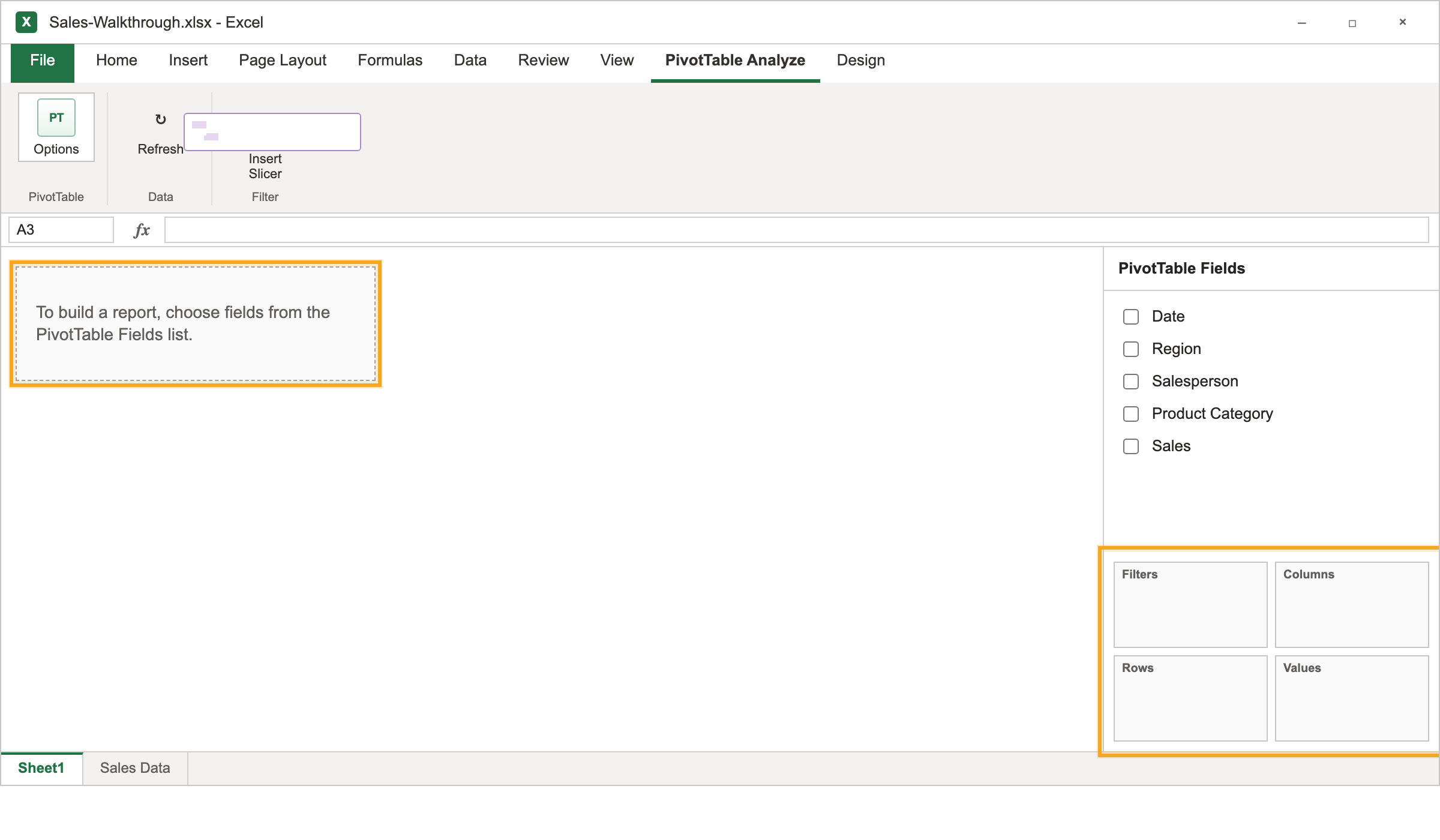
Task: Open the Insert ribbon tab
Action: pyautogui.click(x=188, y=61)
